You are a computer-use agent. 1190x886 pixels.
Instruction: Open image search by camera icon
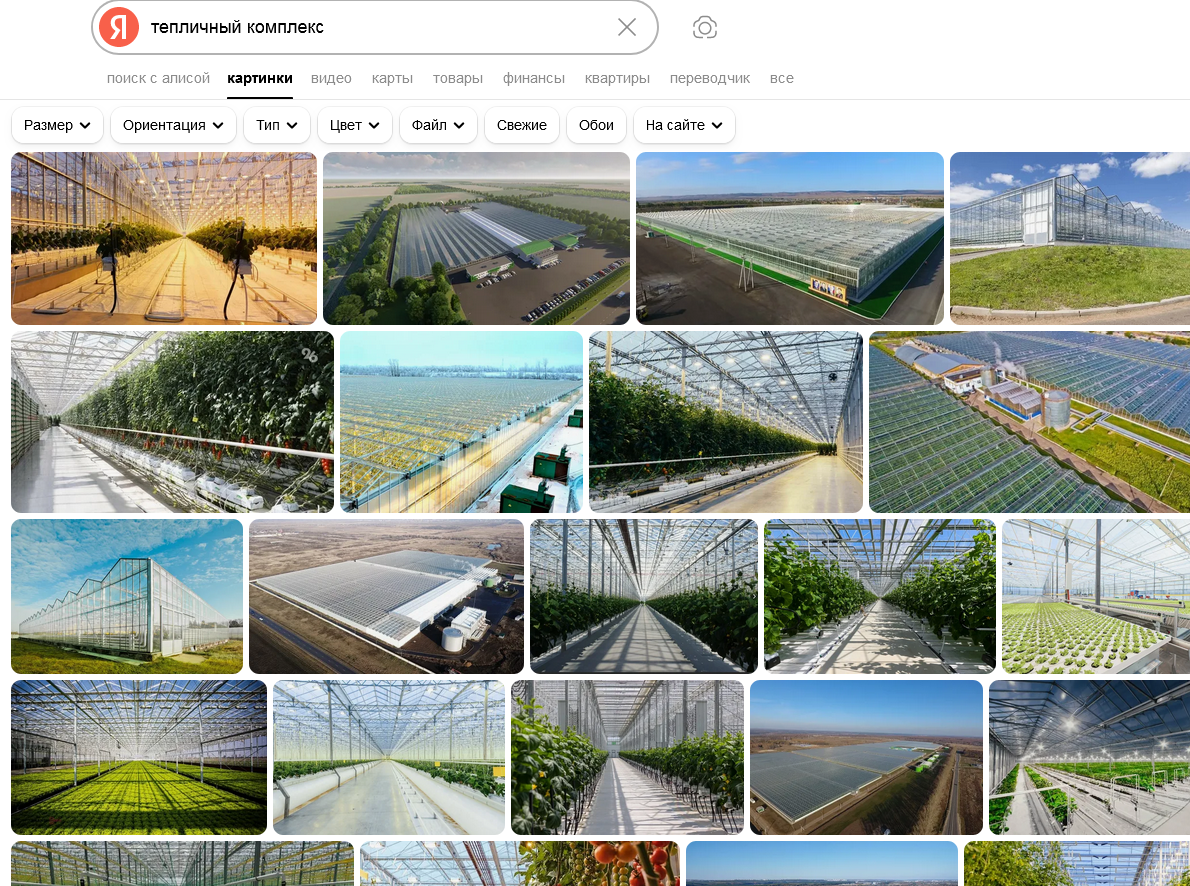(x=705, y=27)
